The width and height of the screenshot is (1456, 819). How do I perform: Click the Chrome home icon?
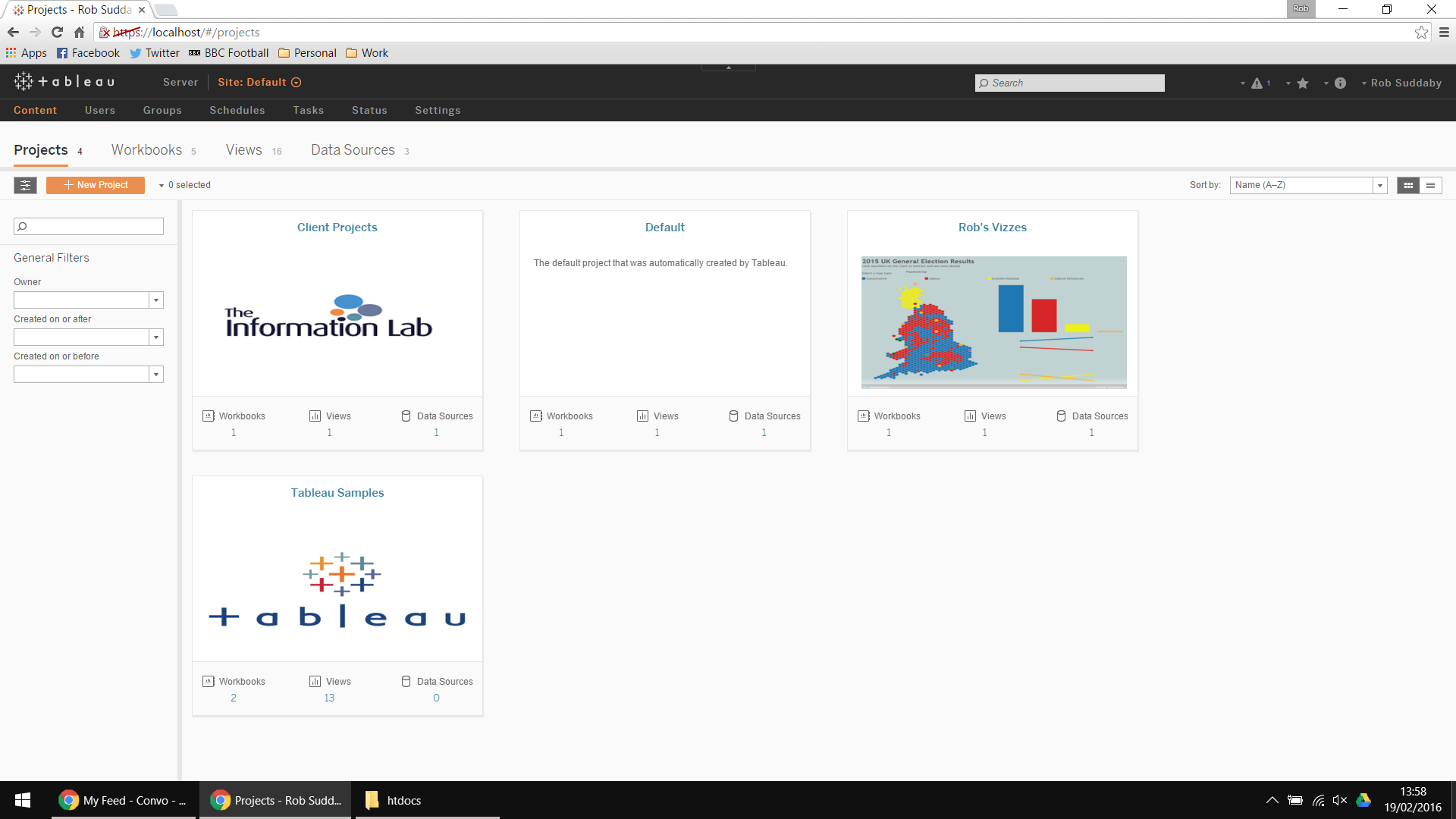tap(79, 33)
